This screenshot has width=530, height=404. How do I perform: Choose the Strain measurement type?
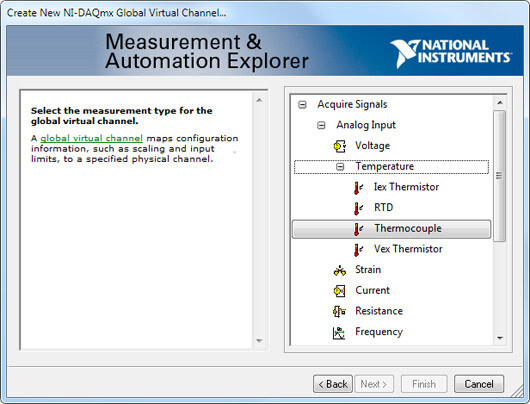tap(368, 270)
